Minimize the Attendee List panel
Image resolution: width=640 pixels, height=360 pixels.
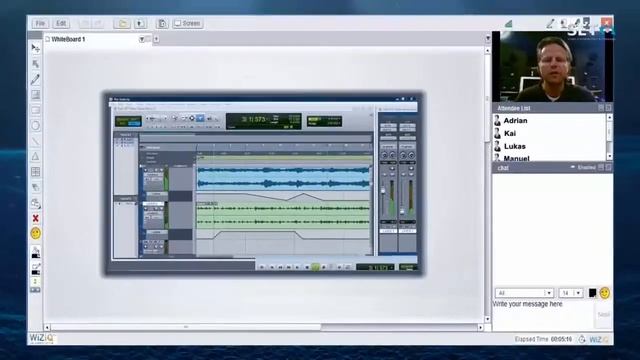pos(601,108)
